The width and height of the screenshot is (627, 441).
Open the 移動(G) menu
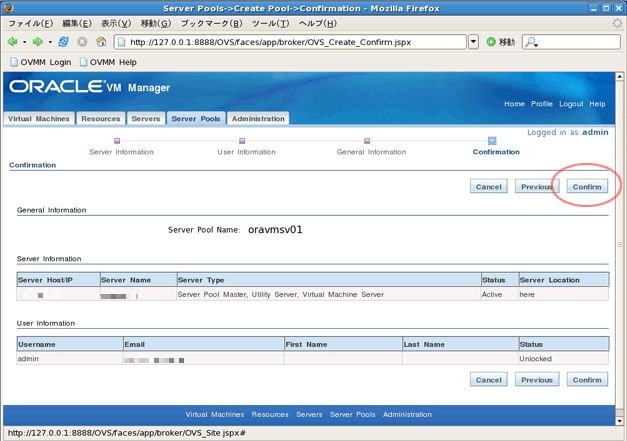coord(156,24)
